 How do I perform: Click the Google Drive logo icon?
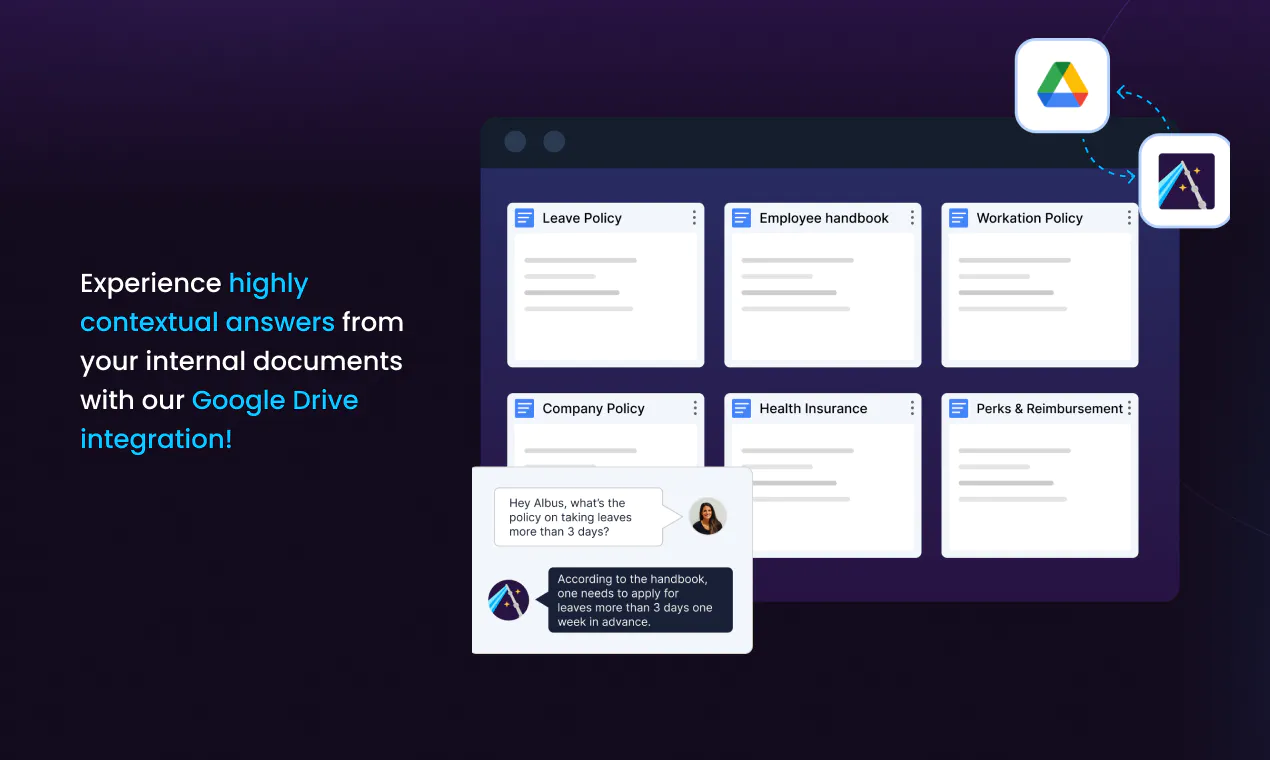click(1062, 85)
